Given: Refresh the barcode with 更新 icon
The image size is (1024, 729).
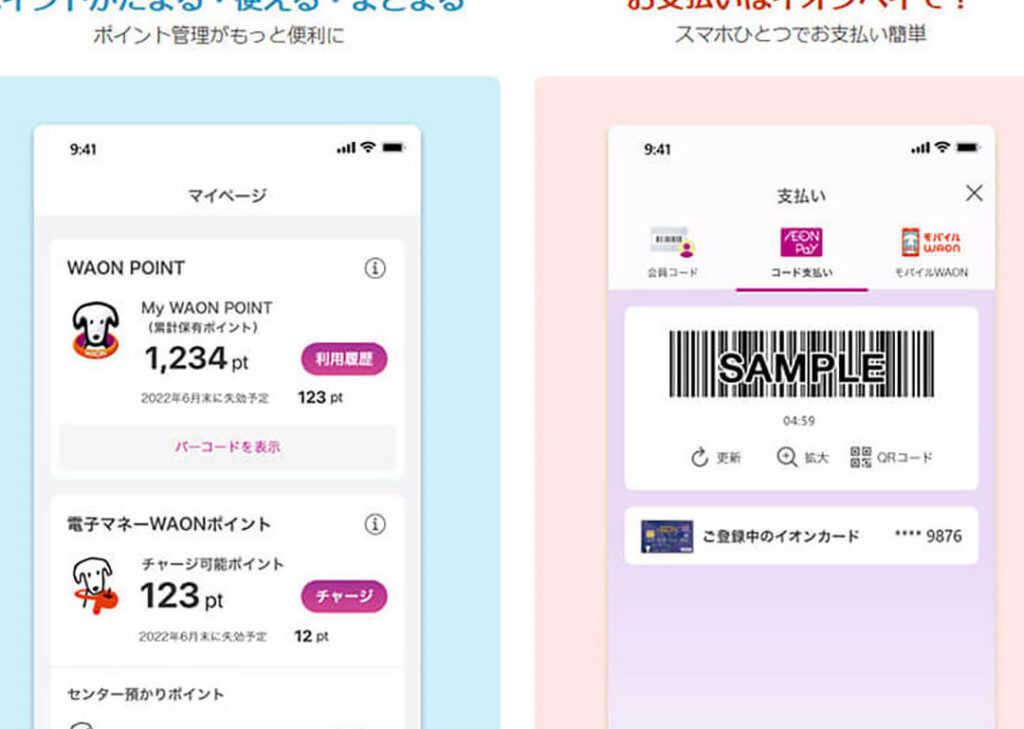Looking at the screenshot, I should point(699,457).
